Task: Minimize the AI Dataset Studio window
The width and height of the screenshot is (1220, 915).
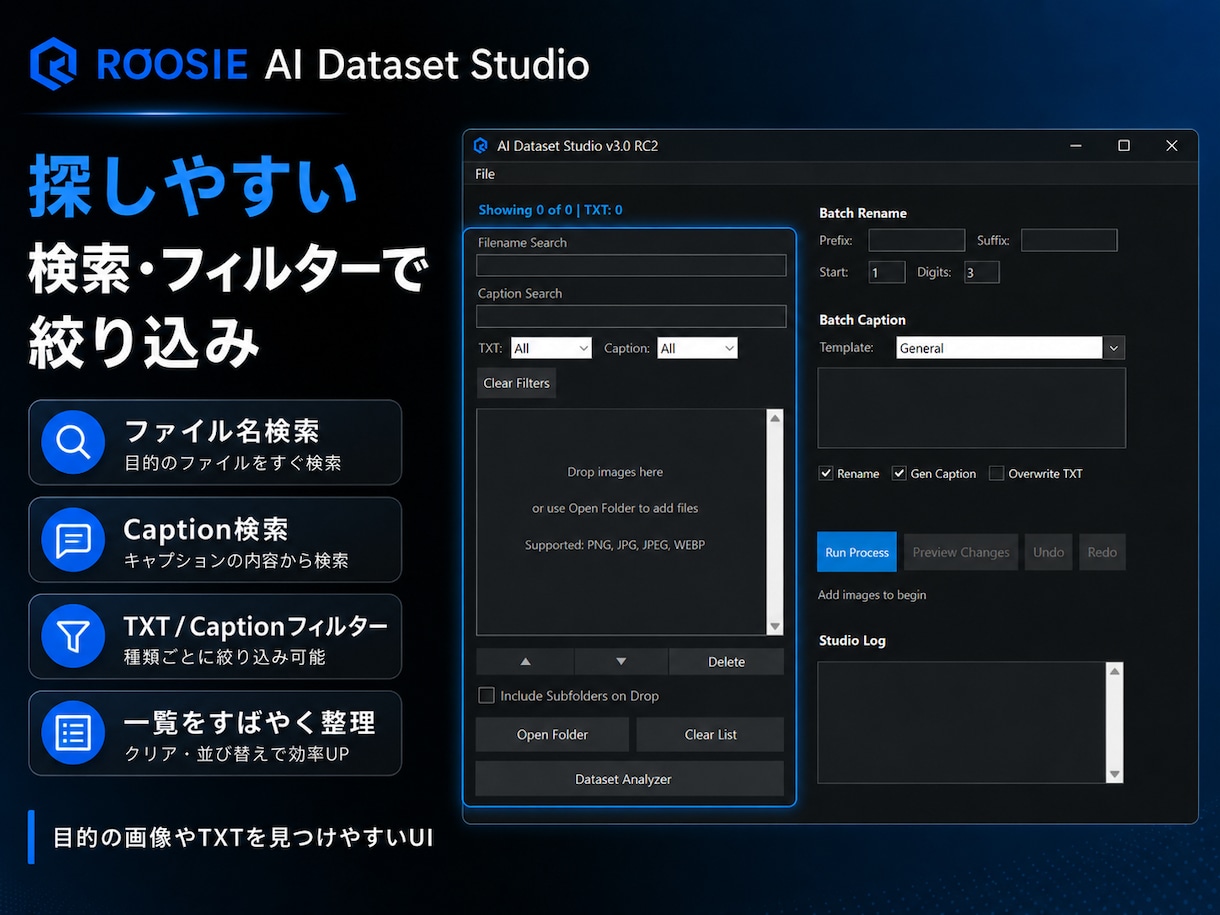Action: pyautogui.click(x=1076, y=146)
